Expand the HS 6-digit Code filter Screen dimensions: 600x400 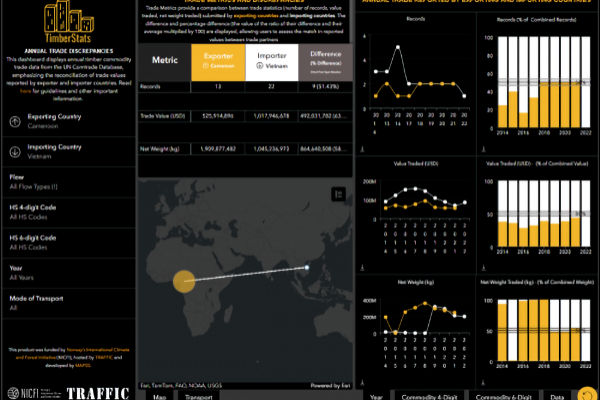pos(69,243)
